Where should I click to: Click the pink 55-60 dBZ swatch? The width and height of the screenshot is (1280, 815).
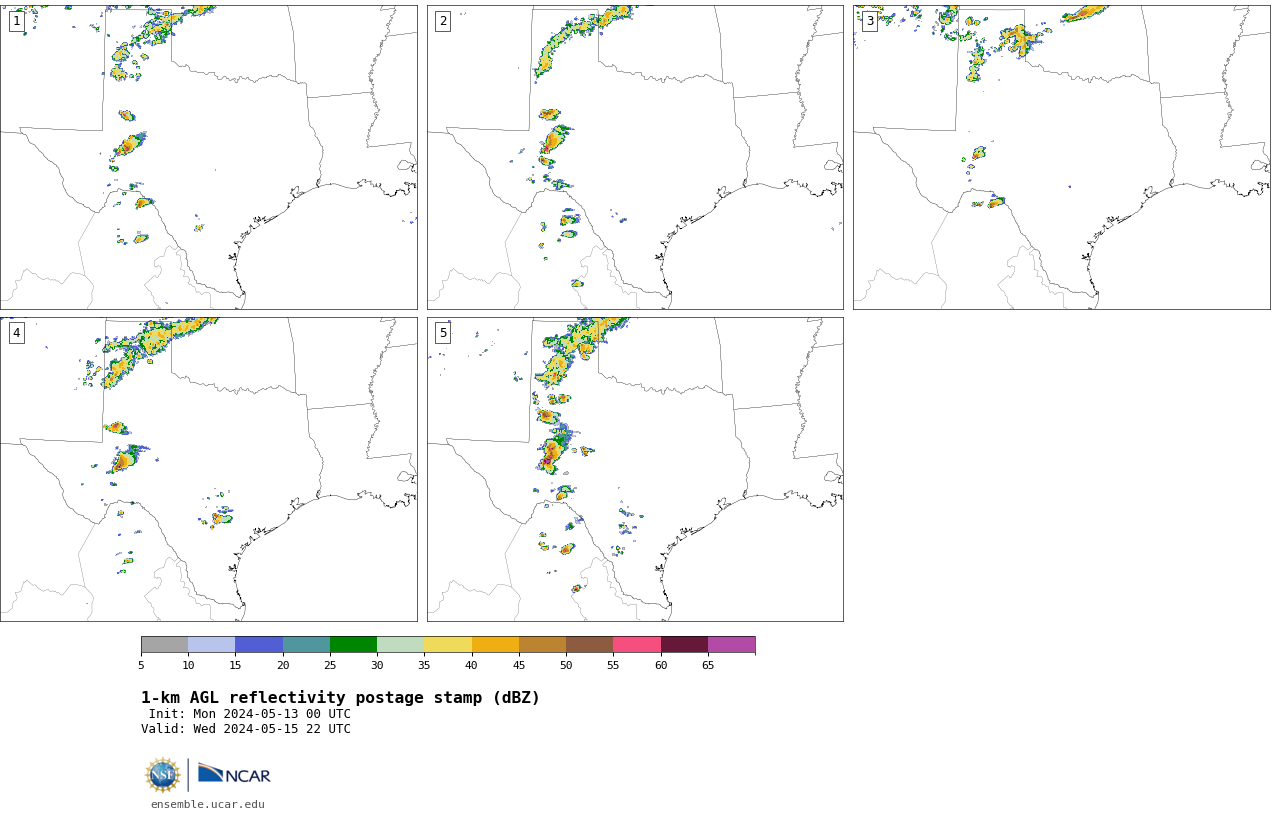click(x=637, y=644)
